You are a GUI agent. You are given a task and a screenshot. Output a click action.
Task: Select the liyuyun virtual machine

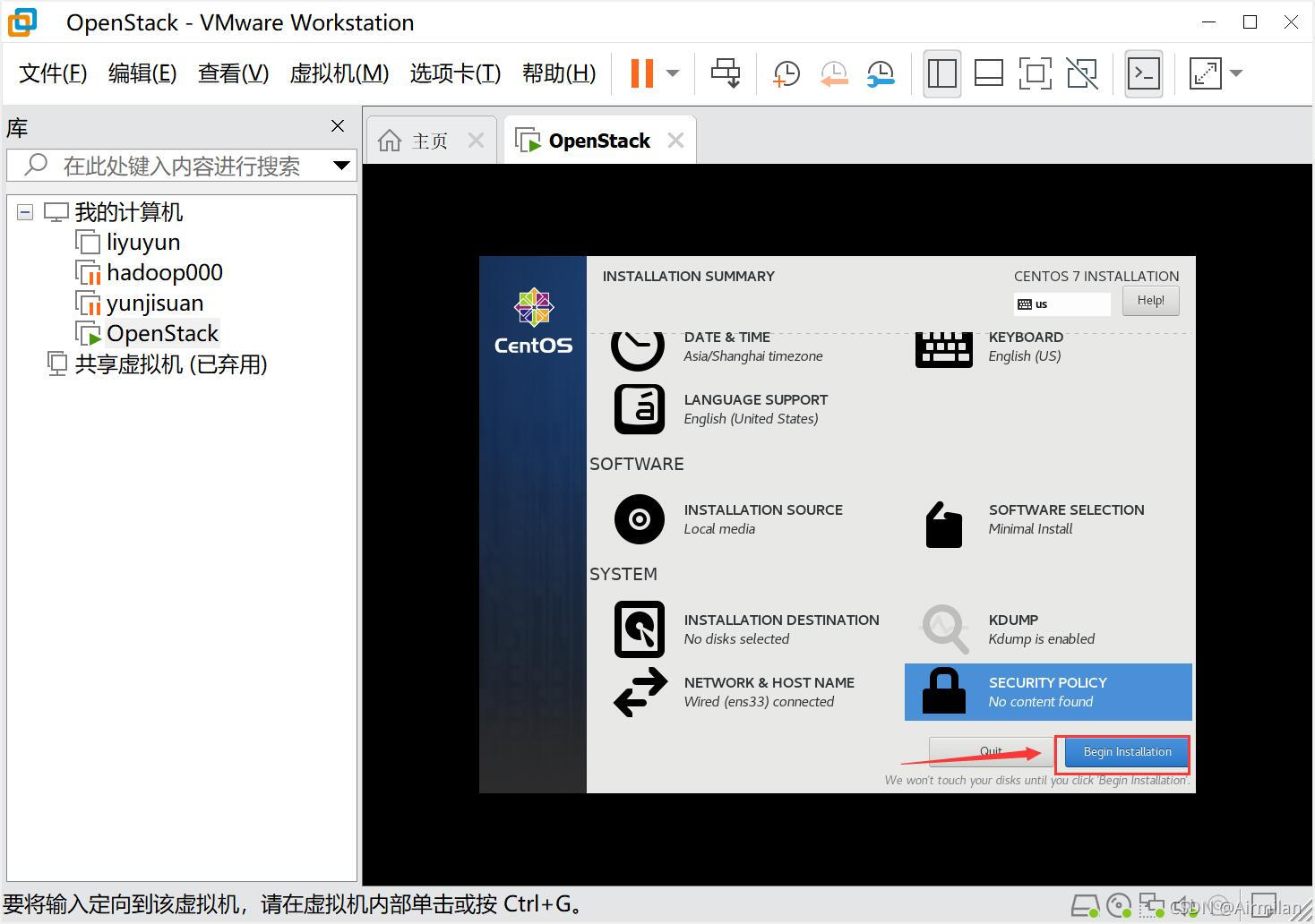pos(143,243)
